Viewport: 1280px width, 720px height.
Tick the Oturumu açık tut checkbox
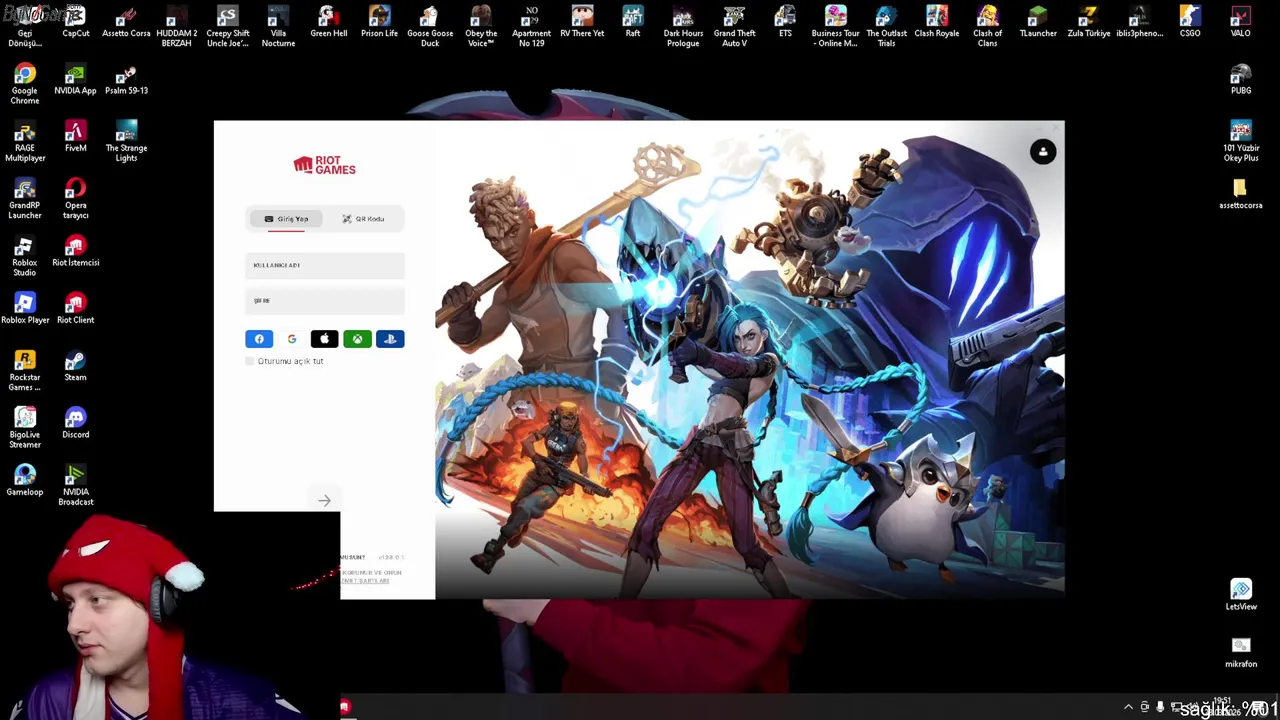250,361
